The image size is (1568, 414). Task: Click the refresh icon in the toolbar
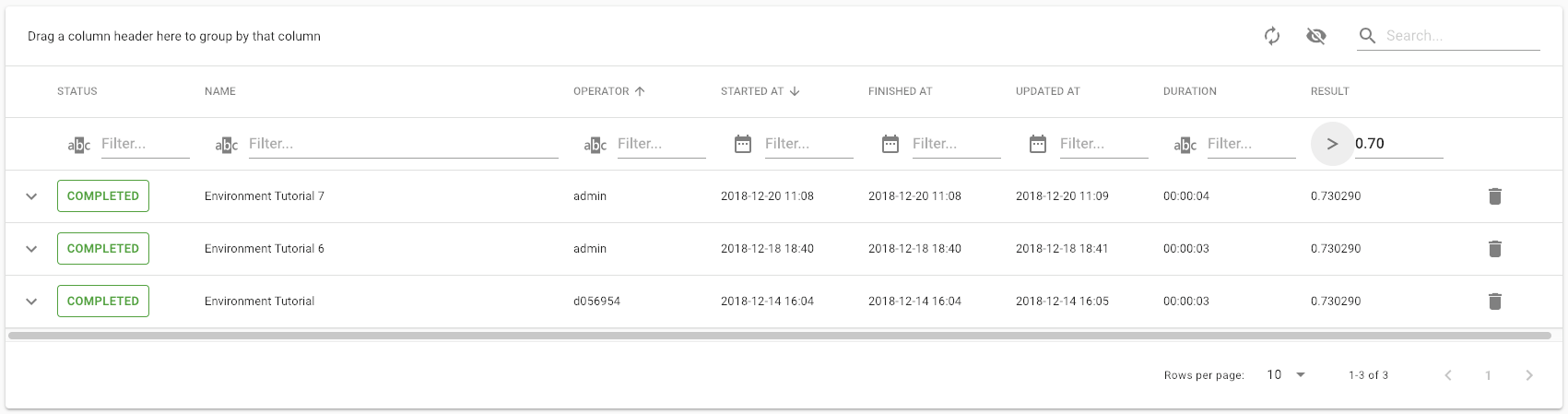click(x=1272, y=36)
